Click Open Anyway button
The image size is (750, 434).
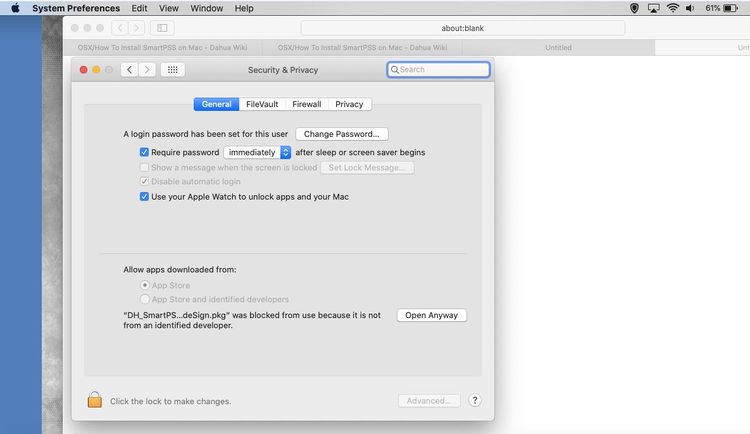431,315
